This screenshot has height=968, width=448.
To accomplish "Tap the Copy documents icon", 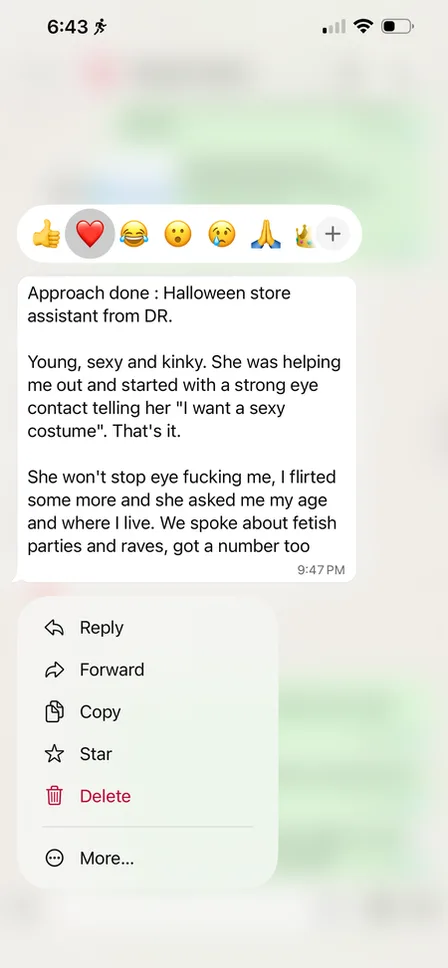I will 55,712.
